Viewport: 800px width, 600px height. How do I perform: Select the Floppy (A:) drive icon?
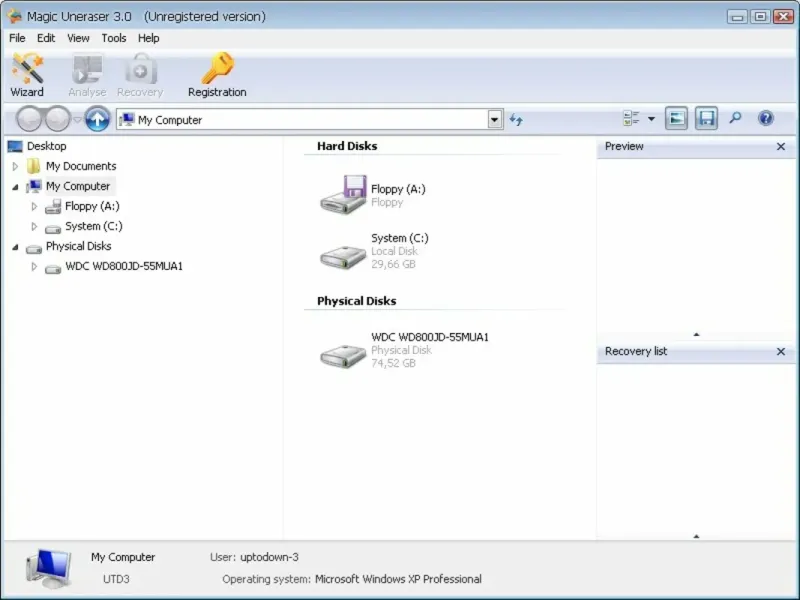[x=343, y=194]
